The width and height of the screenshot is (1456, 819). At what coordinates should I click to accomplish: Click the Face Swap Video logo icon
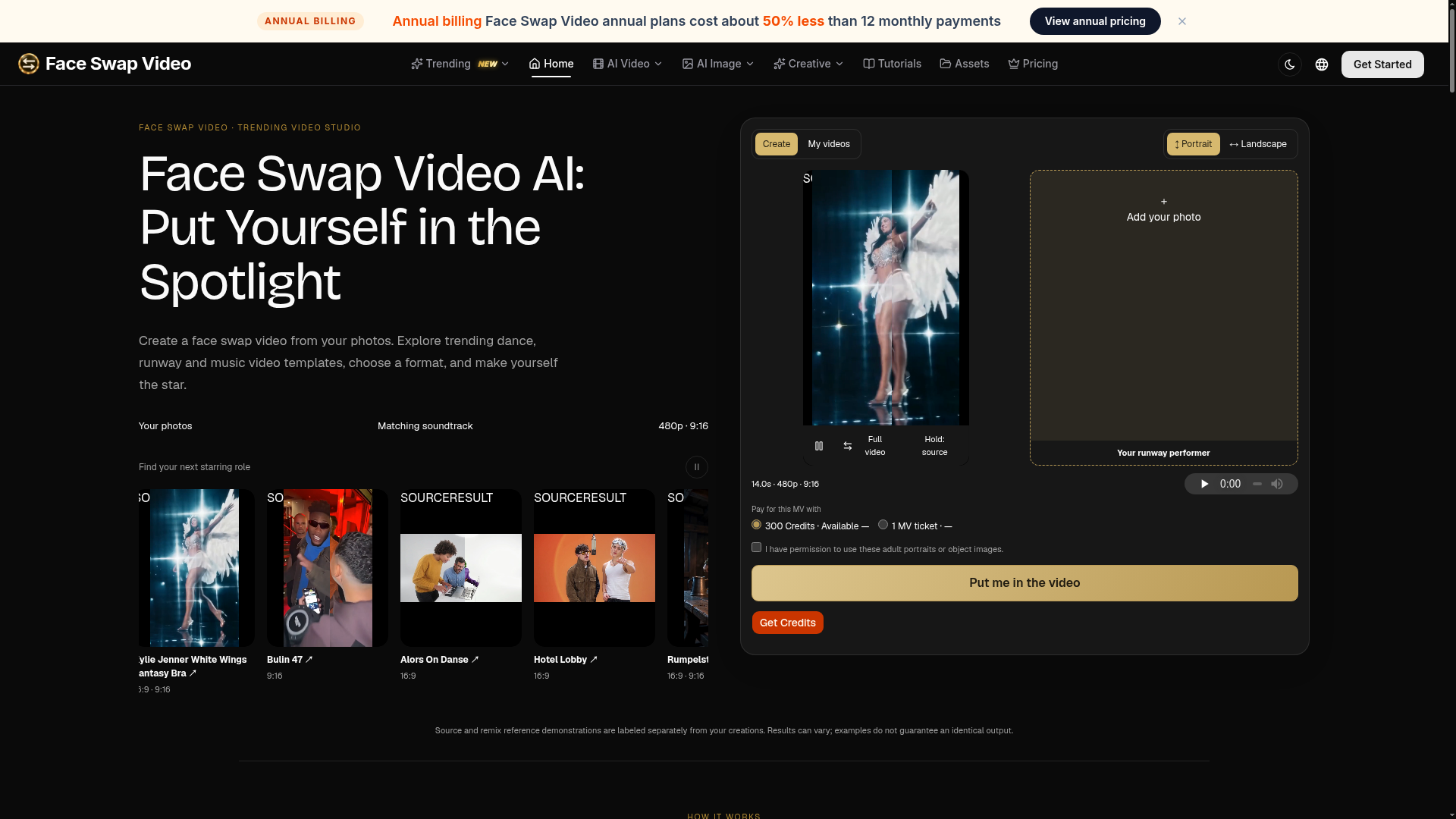pos(29,64)
